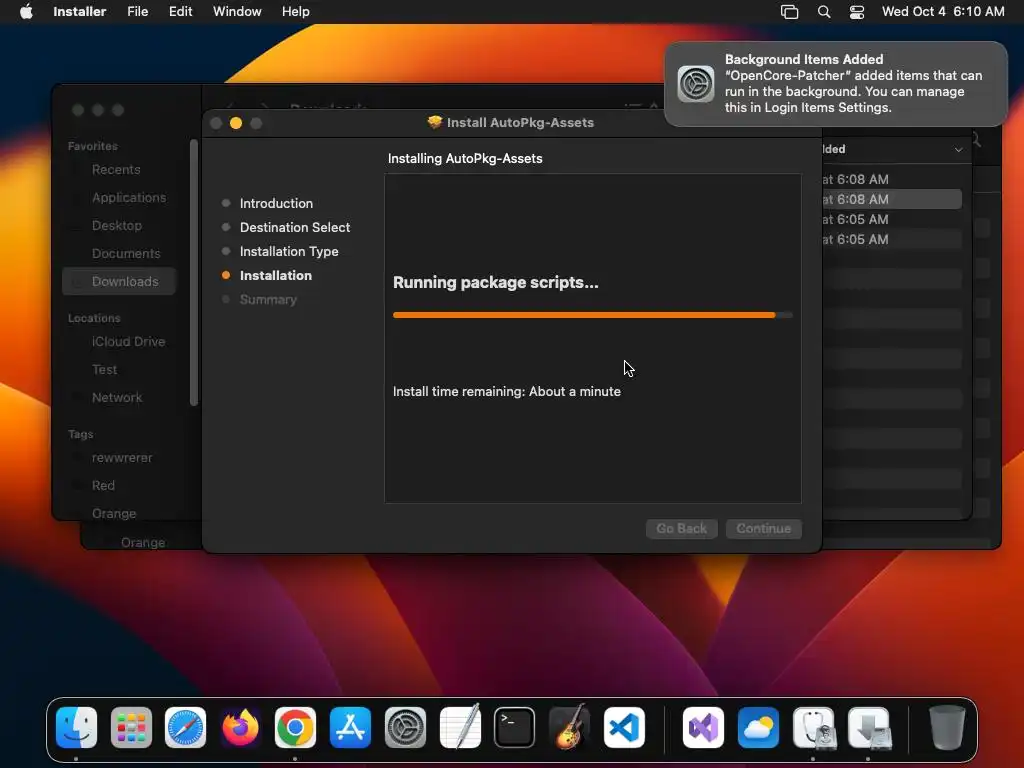Open Documents in Finder sidebar
The image size is (1024, 768).
point(126,253)
